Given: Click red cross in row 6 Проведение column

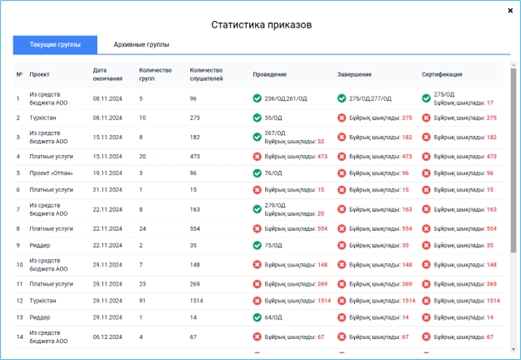Looking at the screenshot, I should 257,190.
